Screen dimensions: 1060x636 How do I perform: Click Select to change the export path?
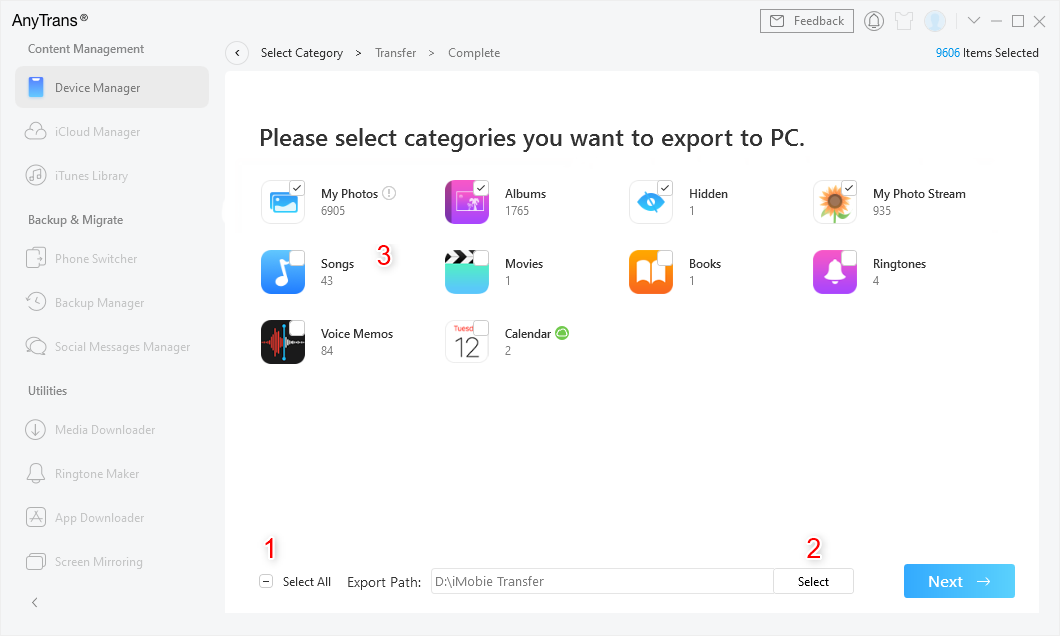(813, 581)
